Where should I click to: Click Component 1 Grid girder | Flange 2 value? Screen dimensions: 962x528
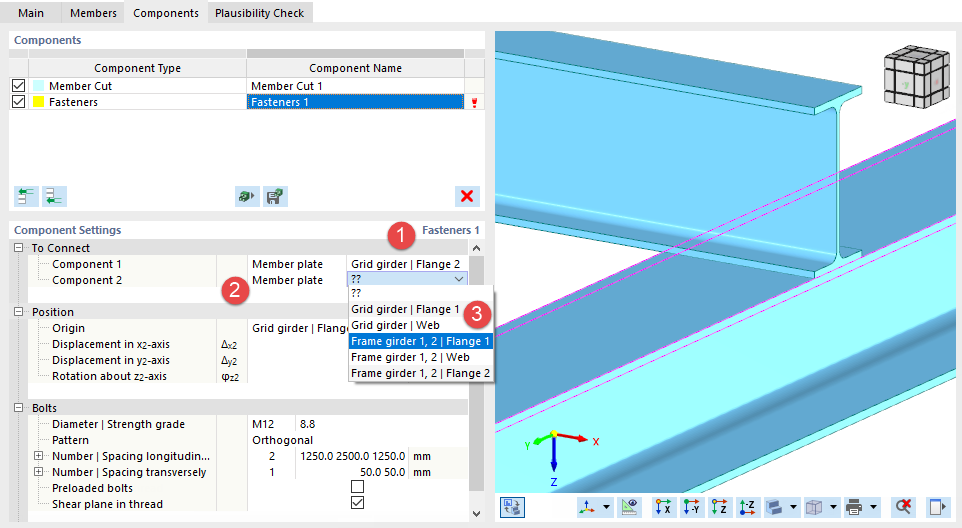[x=406, y=264]
